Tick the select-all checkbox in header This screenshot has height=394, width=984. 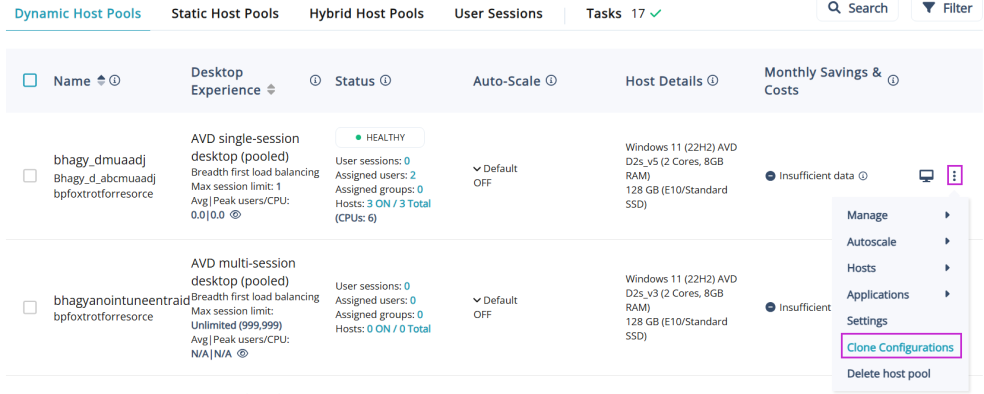pyautogui.click(x=29, y=80)
